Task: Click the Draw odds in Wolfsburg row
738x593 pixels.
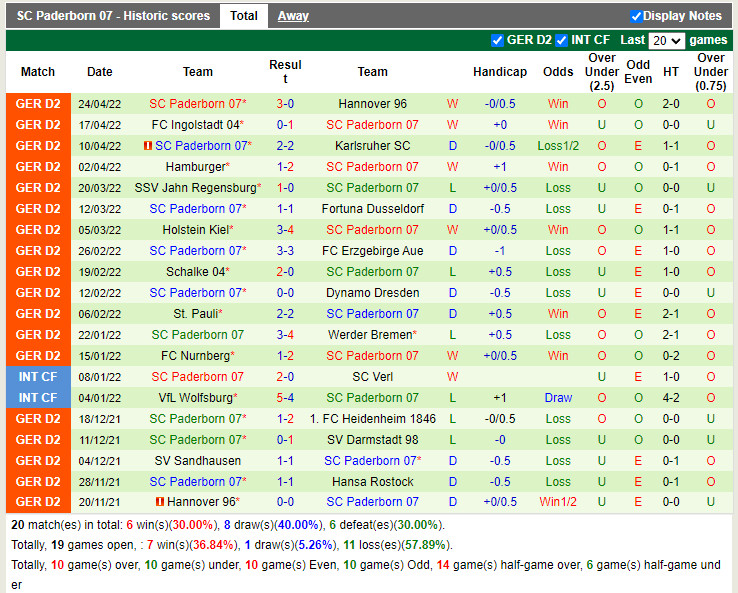Action: point(558,398)
